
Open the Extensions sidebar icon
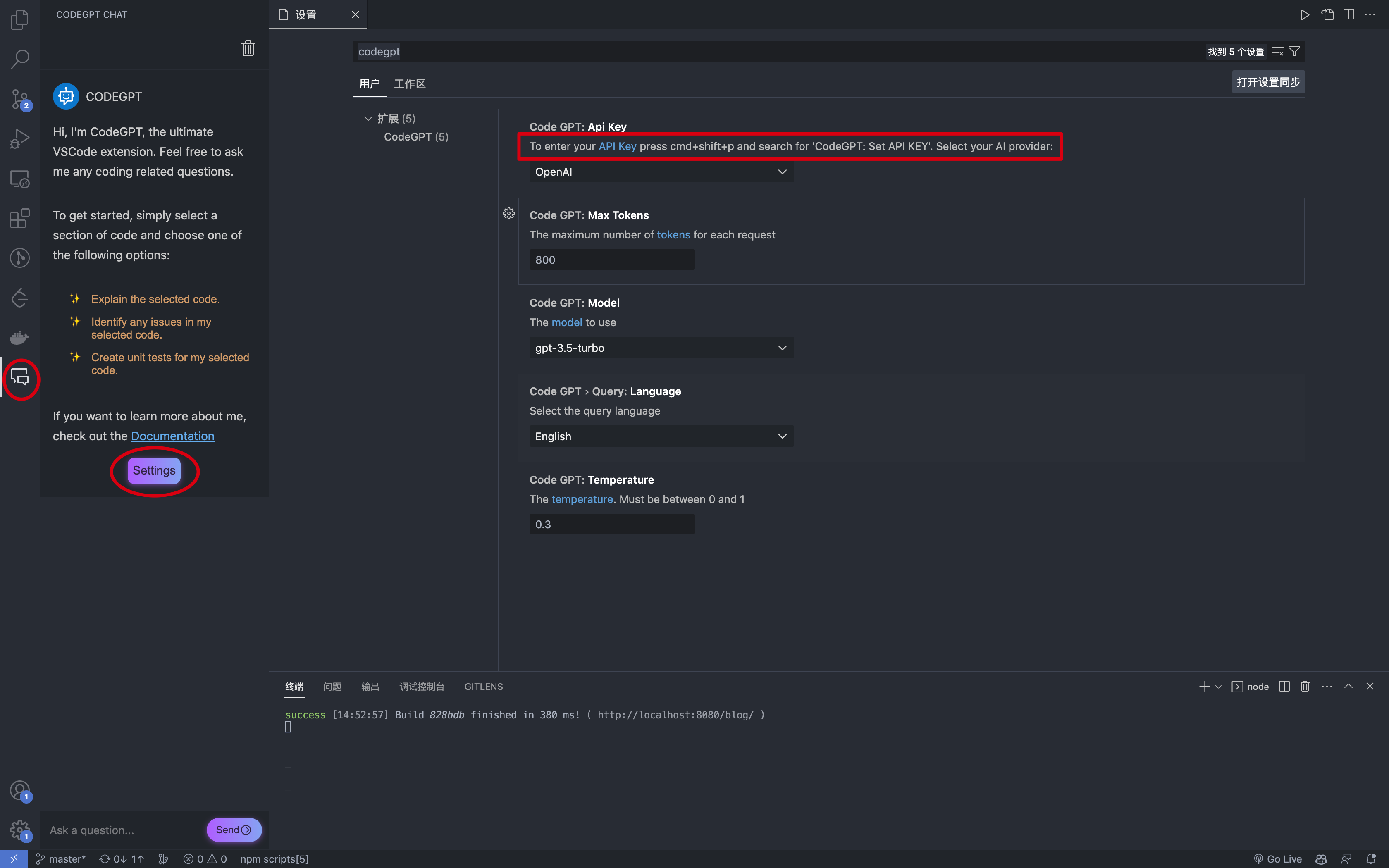[x=19, y=219]
